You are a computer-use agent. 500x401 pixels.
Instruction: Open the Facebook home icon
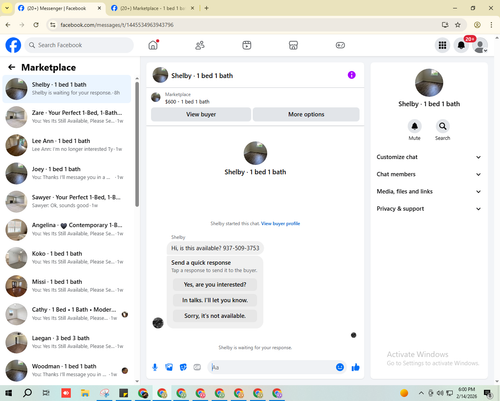coord(153,45)
